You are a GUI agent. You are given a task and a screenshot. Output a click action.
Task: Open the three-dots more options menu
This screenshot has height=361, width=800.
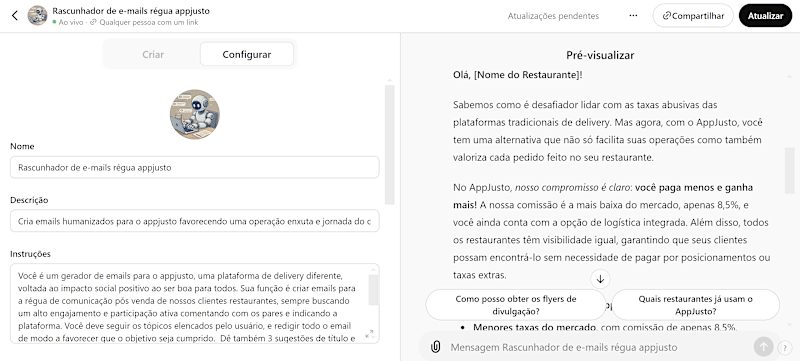coord(633,16)
